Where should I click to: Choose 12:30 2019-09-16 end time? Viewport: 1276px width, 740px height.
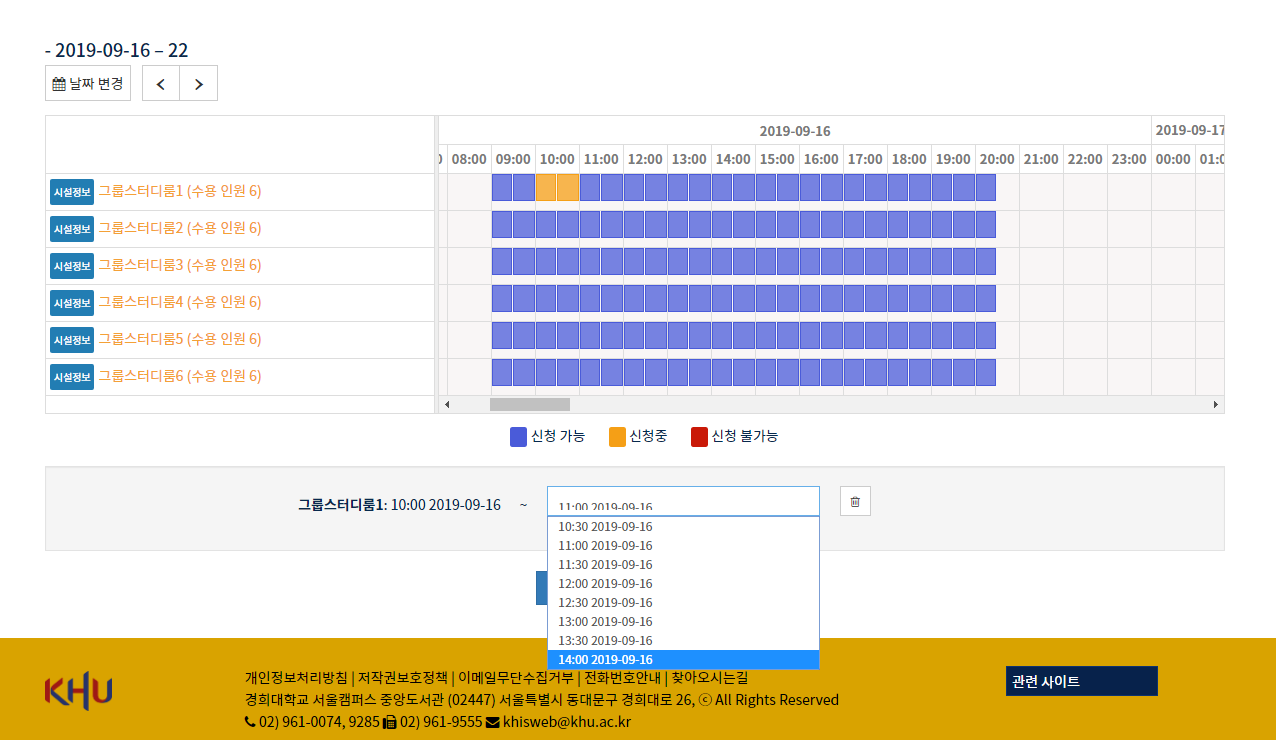[683, 603]
